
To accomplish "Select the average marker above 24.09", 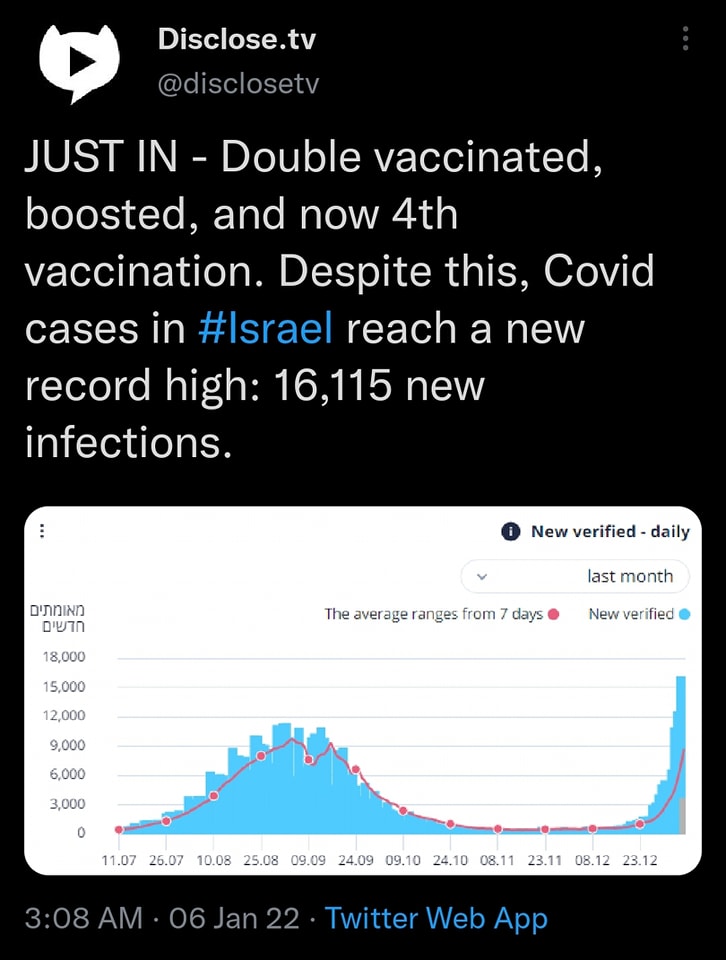I will coord(355,770).
